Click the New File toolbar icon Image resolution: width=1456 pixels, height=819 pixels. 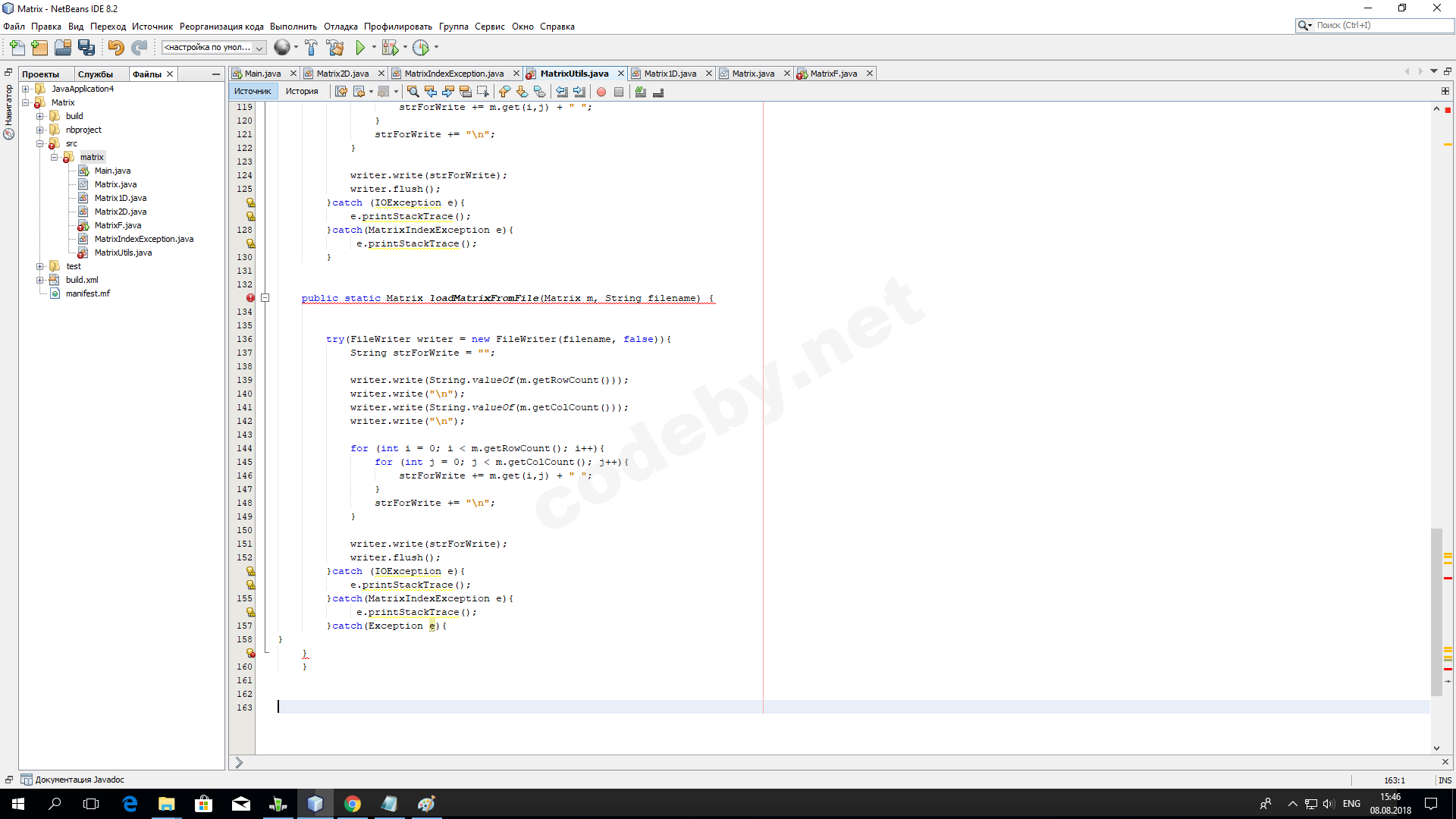[17, 48]
